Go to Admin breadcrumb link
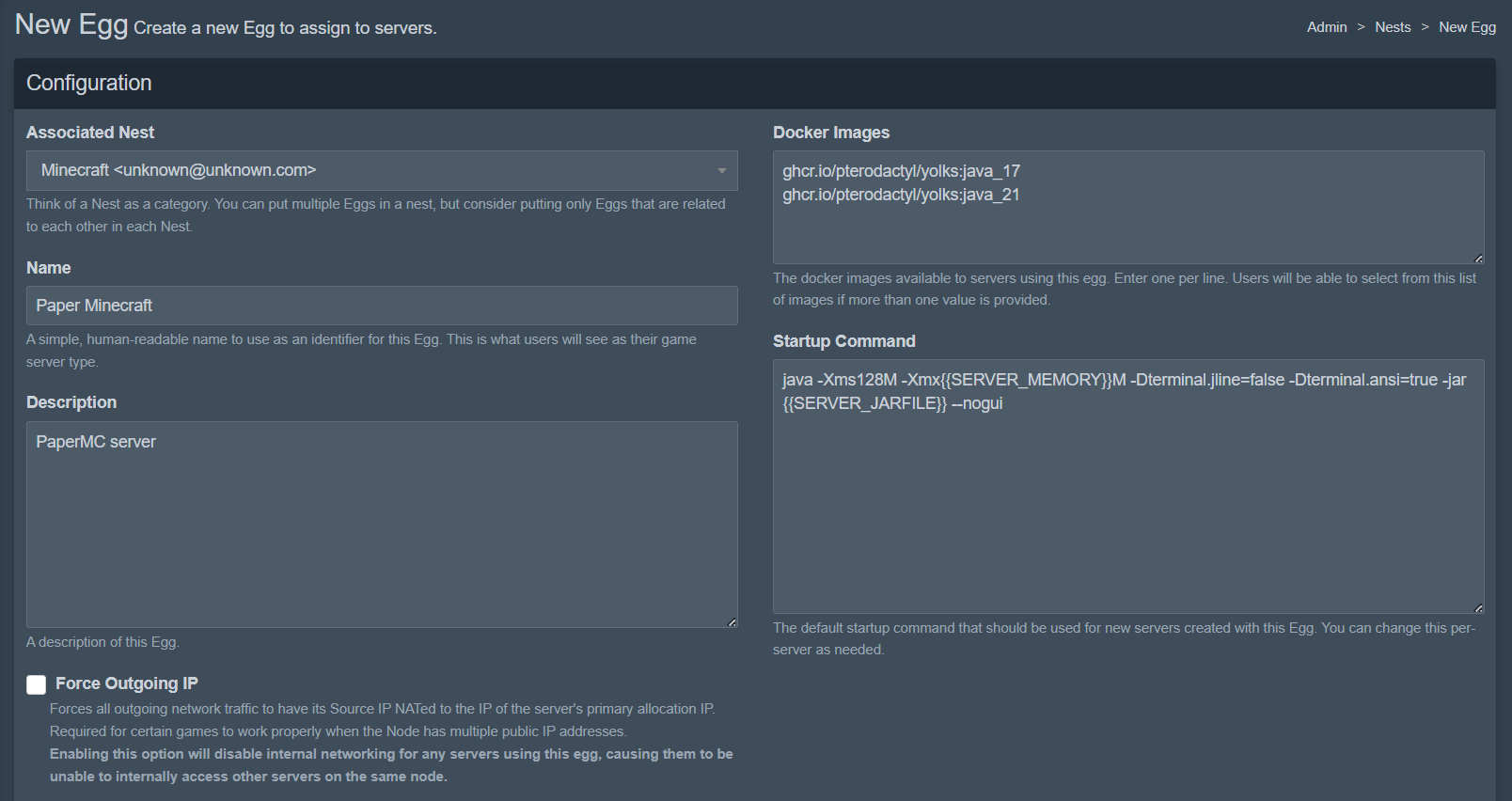The height and width of the screenshot is (801, 1512). tap(1327, 27)
